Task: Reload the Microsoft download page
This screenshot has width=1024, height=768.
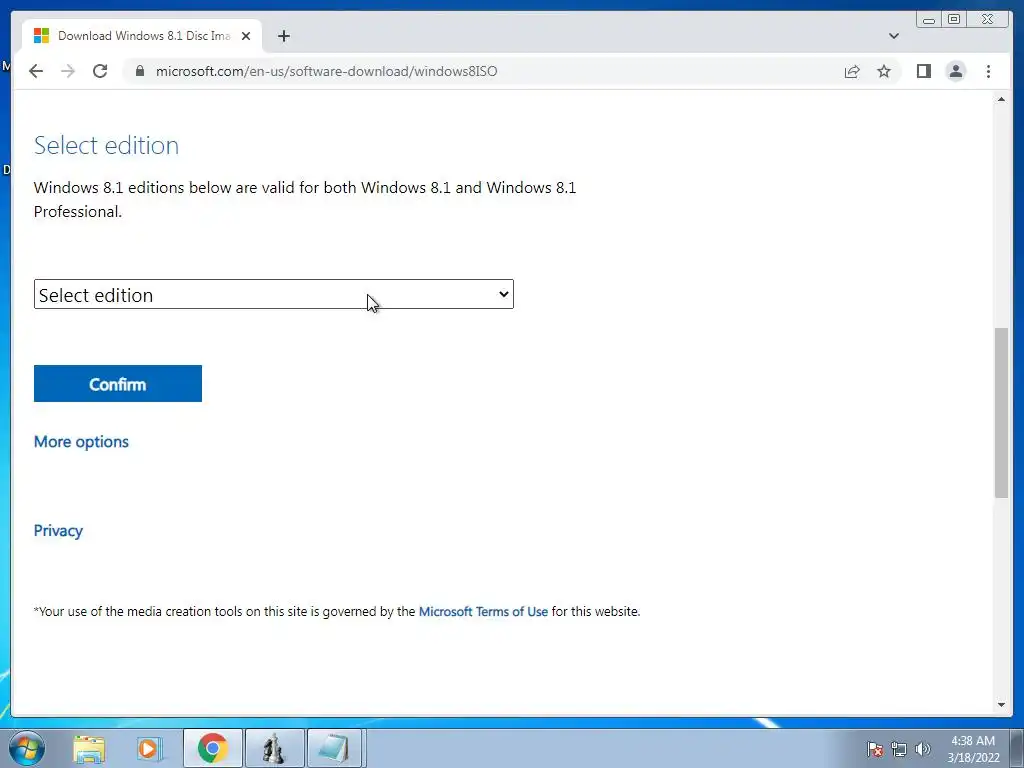Action: [100, 71]
